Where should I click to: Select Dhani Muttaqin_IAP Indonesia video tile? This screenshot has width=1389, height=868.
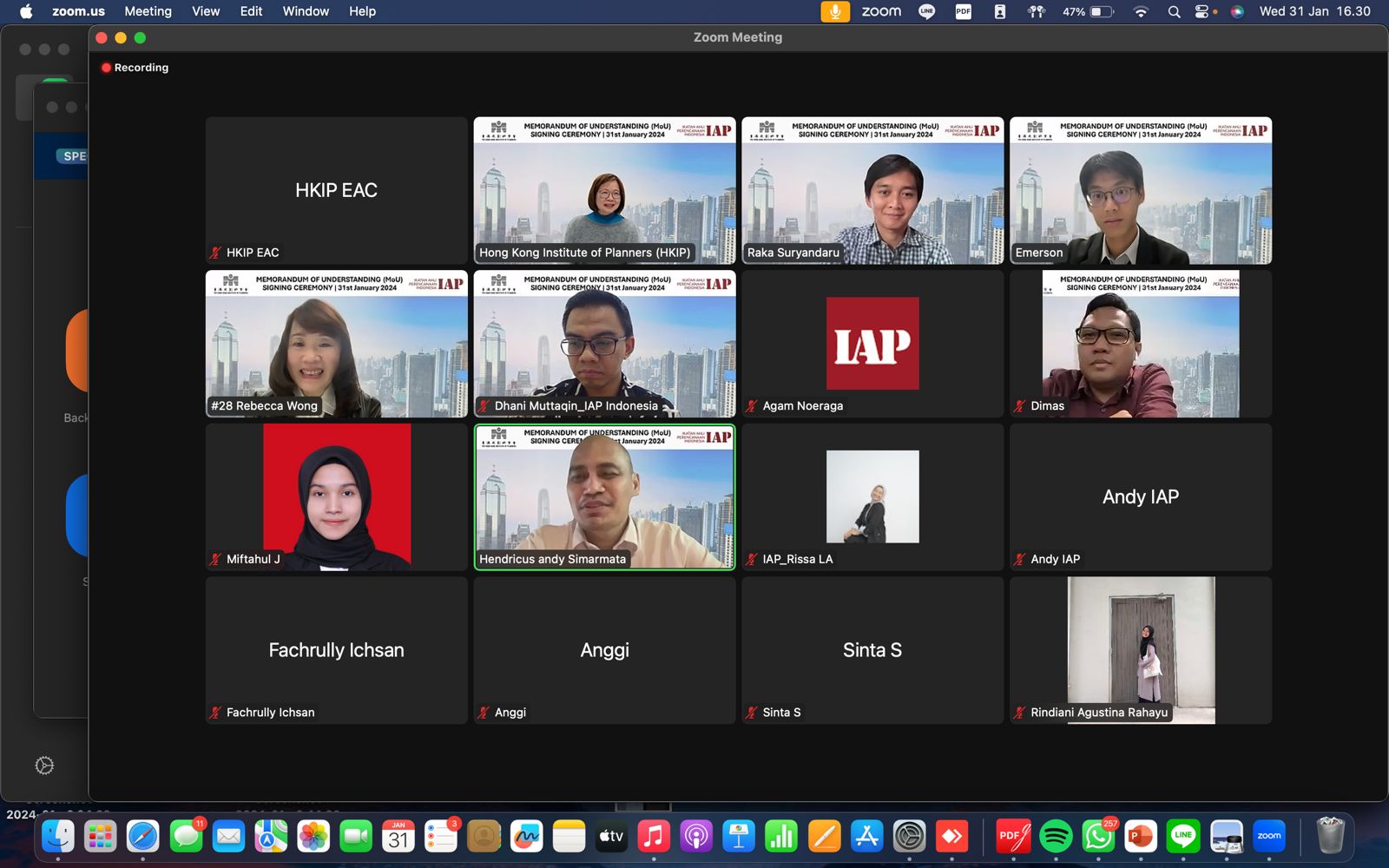(x=604, y=344)
